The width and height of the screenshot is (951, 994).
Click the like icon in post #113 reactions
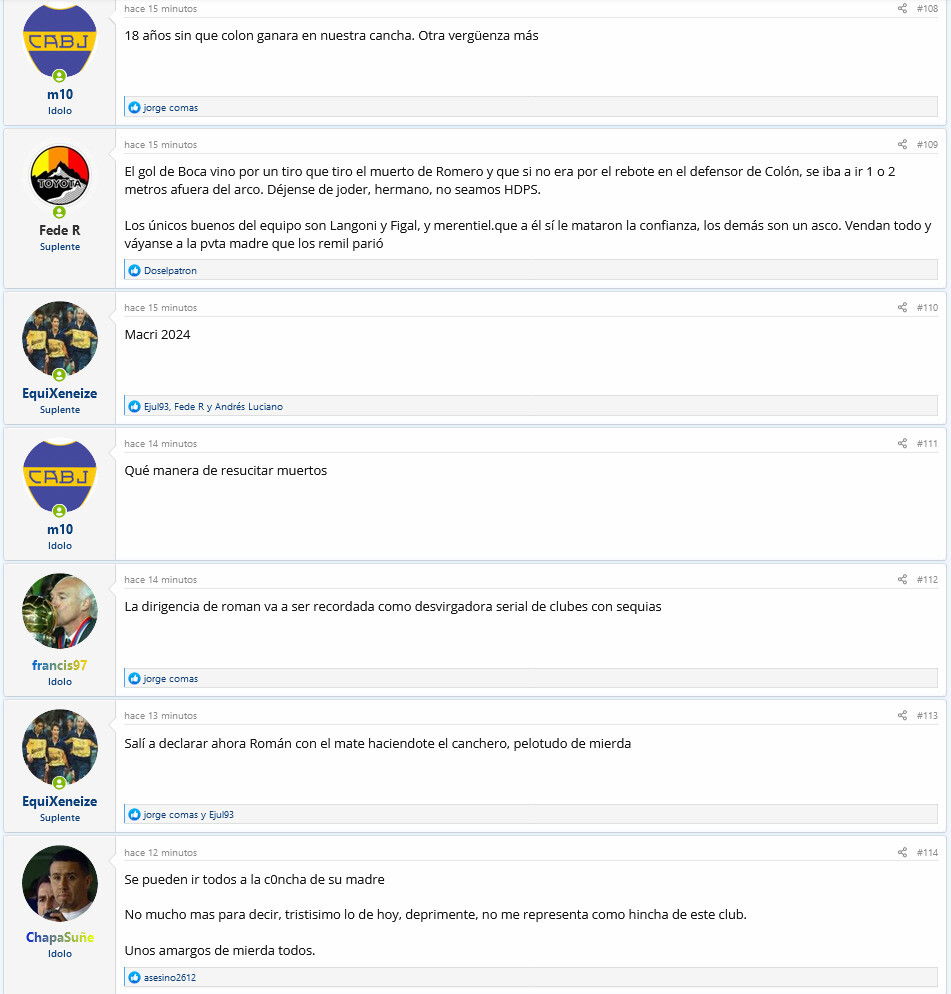point(134,815)
